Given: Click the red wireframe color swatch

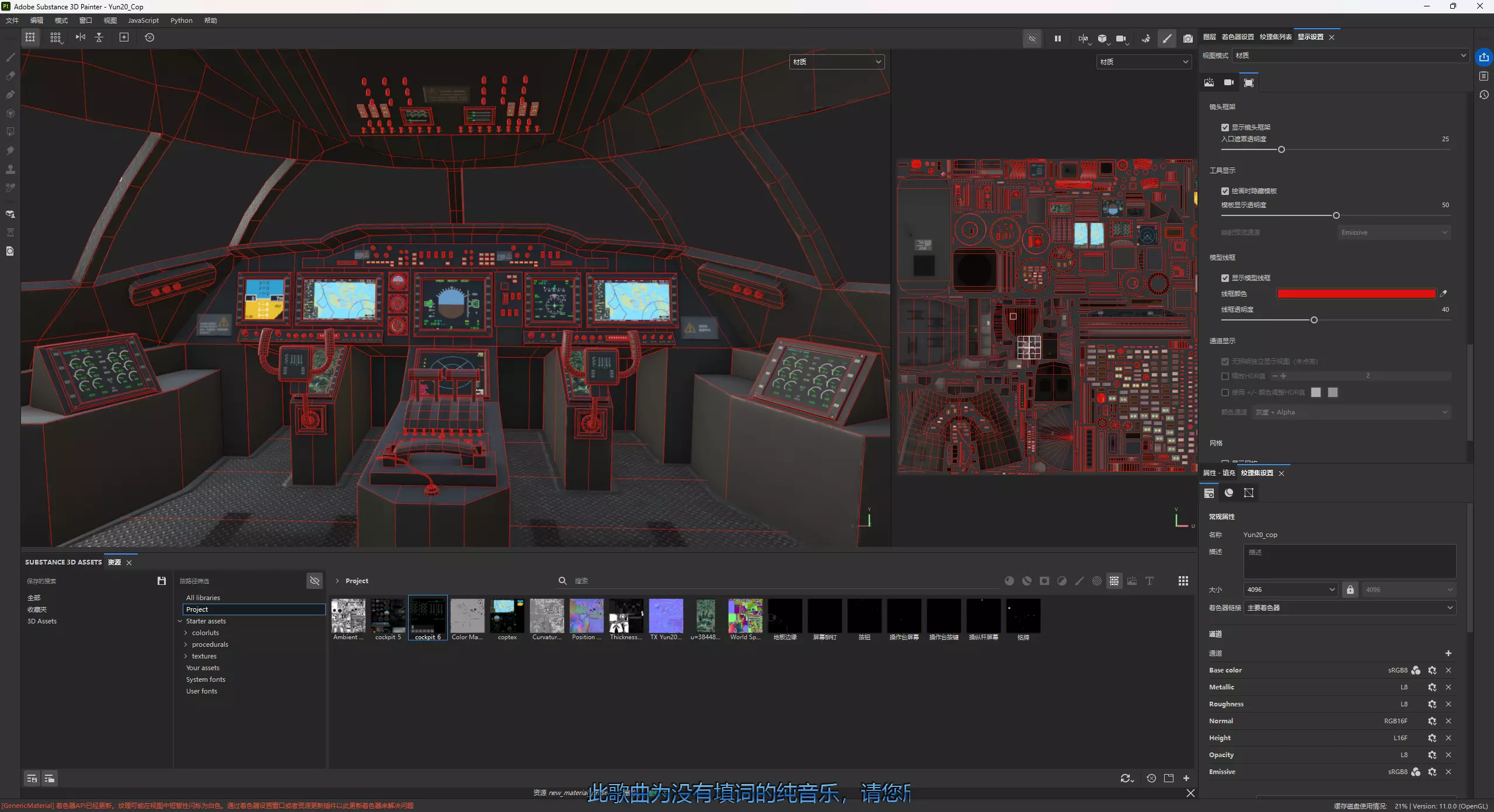Looking at the screenshot, I should tap(1356, 294).
